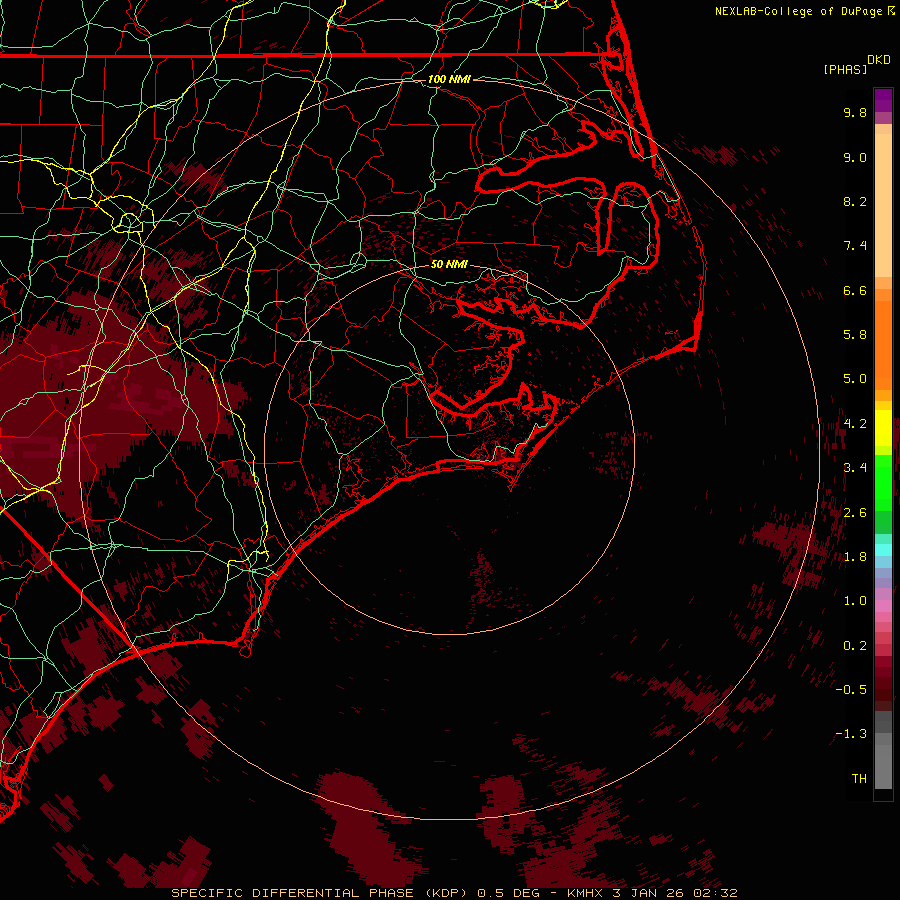900x900 pixels.
Task: Click the purple top segment of the color bar
Action: point(883,100)
